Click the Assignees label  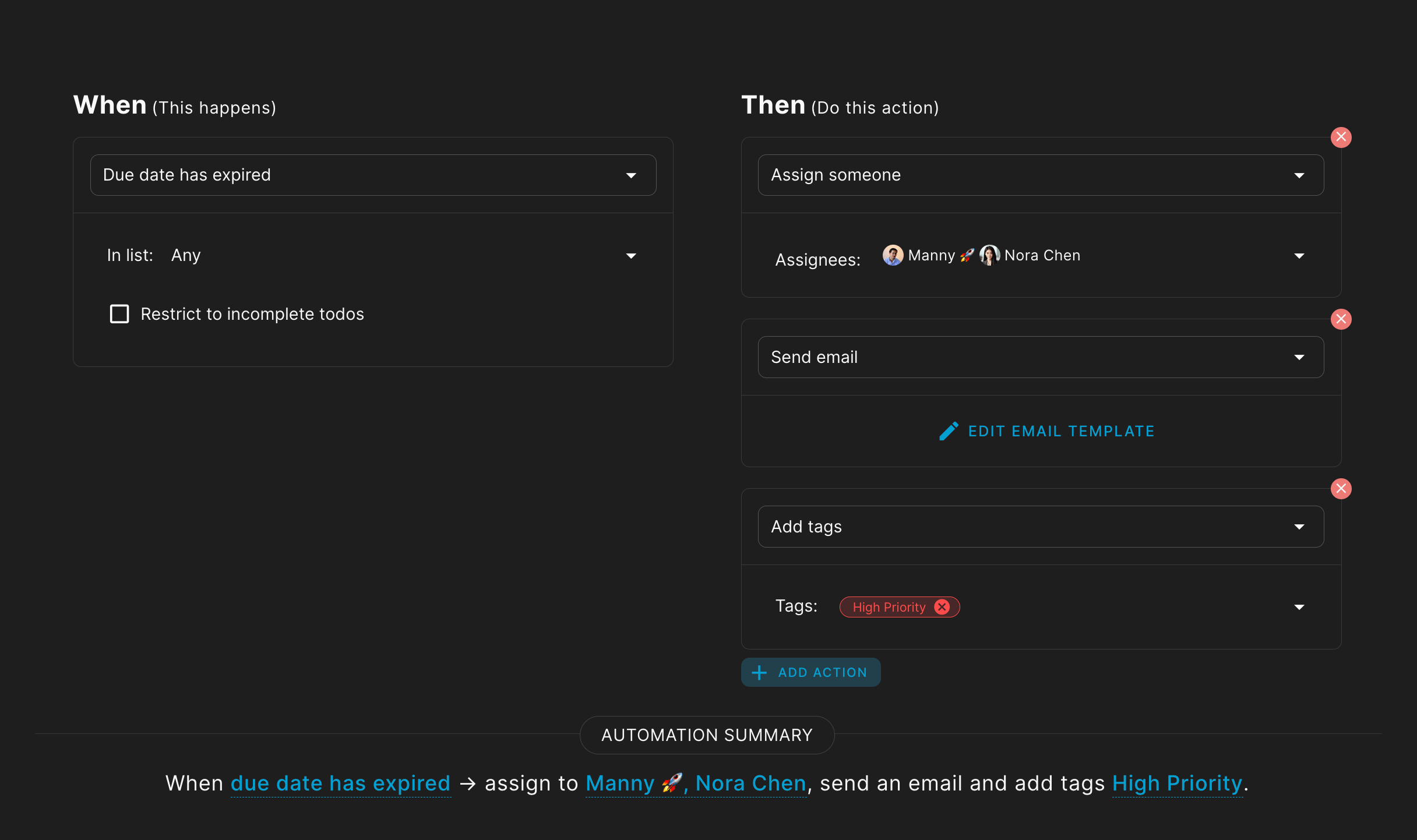coord(817,260)
